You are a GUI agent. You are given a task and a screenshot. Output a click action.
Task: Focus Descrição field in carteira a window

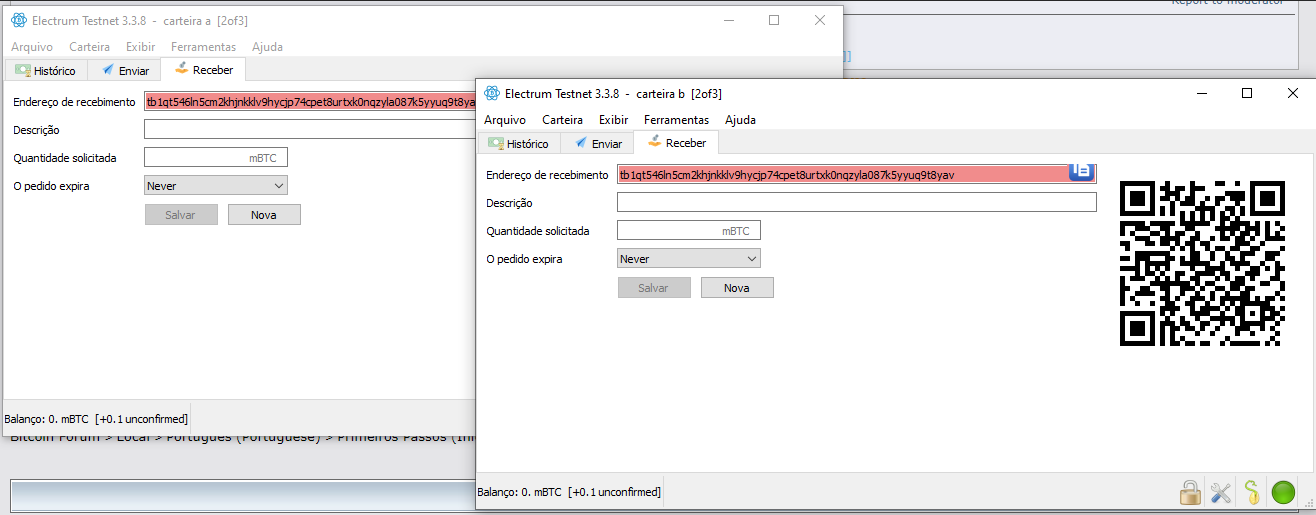coord(310,129)
